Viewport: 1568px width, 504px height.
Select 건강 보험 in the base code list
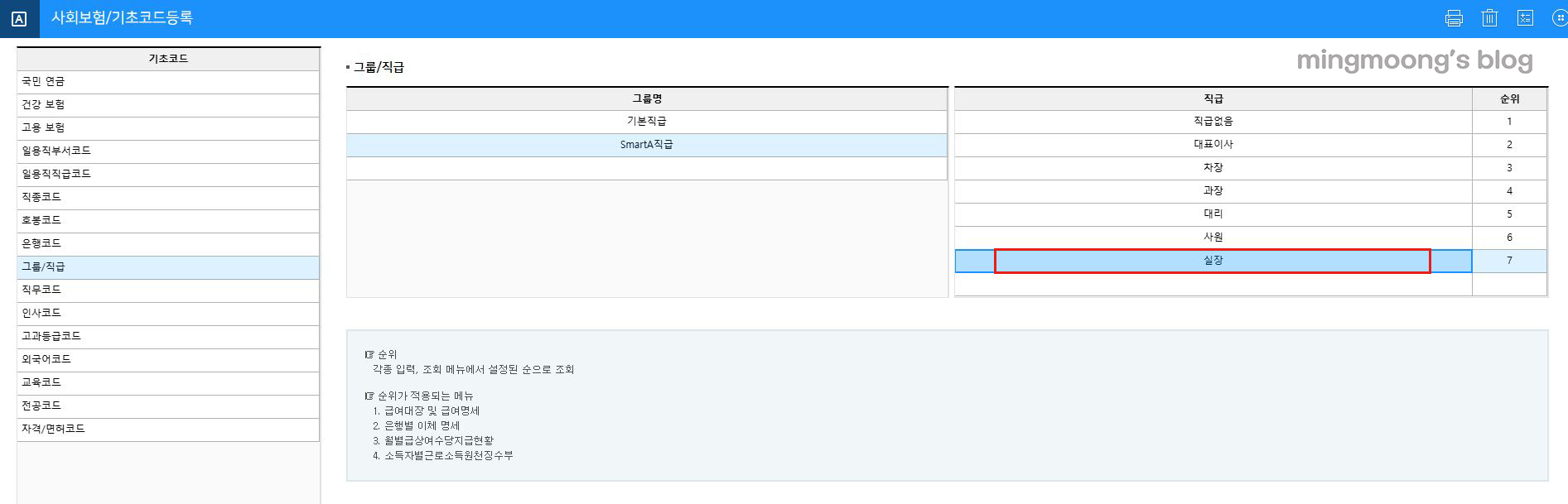[x=168, y=105]
